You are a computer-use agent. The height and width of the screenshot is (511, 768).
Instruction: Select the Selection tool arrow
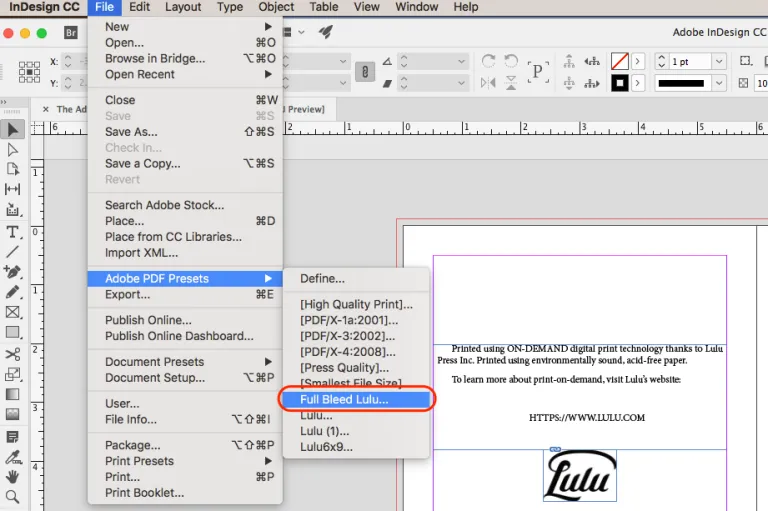[x=13, y=130]
